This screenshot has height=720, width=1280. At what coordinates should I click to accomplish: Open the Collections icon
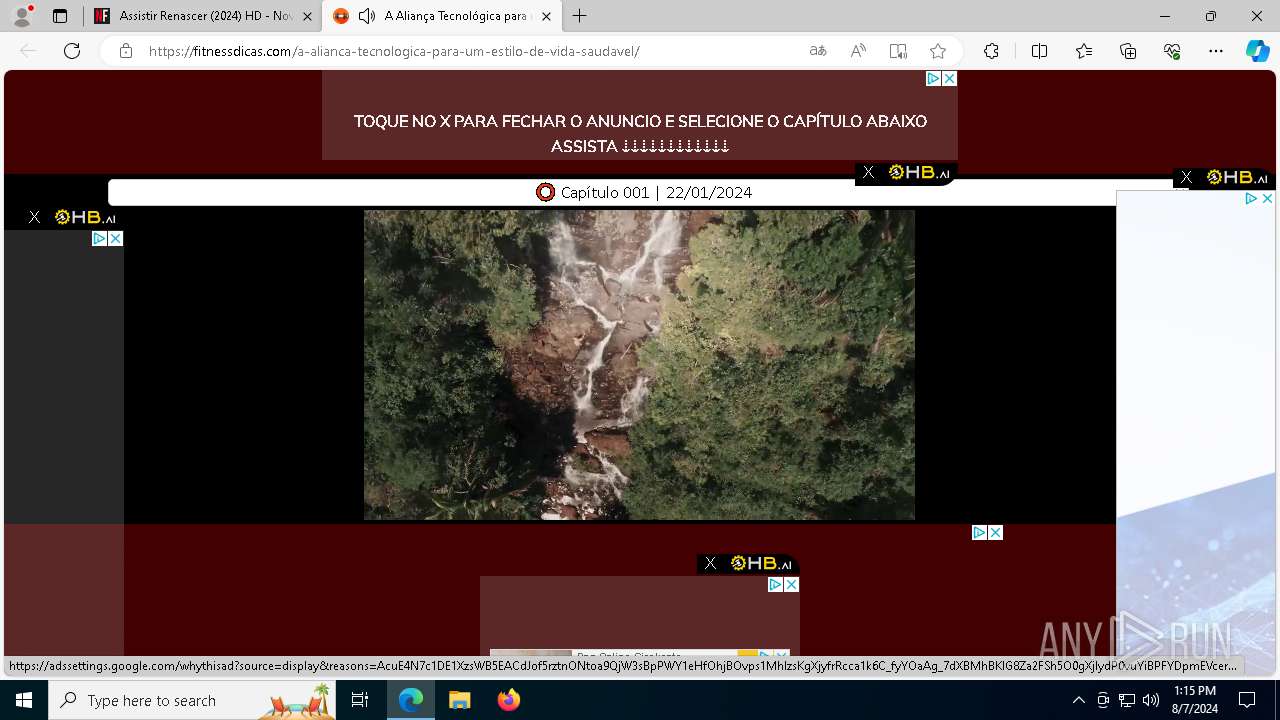pos(1128,51)
